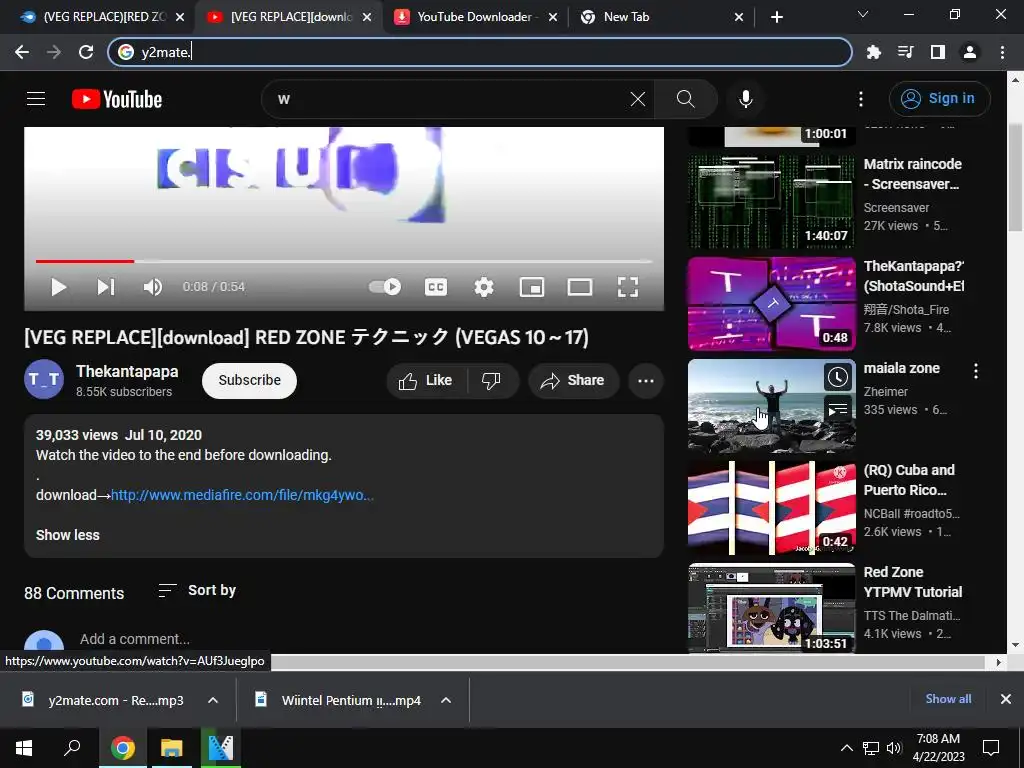
Task: Open Thekantapapa channel avatar
Action: coord(44,379)
